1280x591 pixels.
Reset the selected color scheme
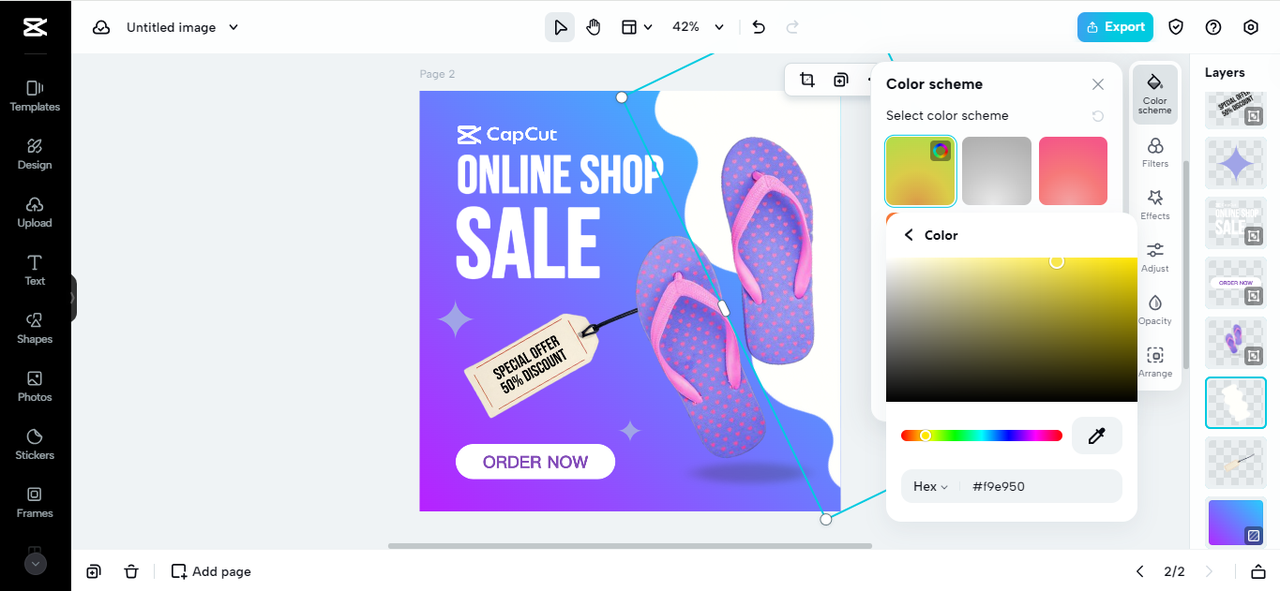coord(1098,116)
